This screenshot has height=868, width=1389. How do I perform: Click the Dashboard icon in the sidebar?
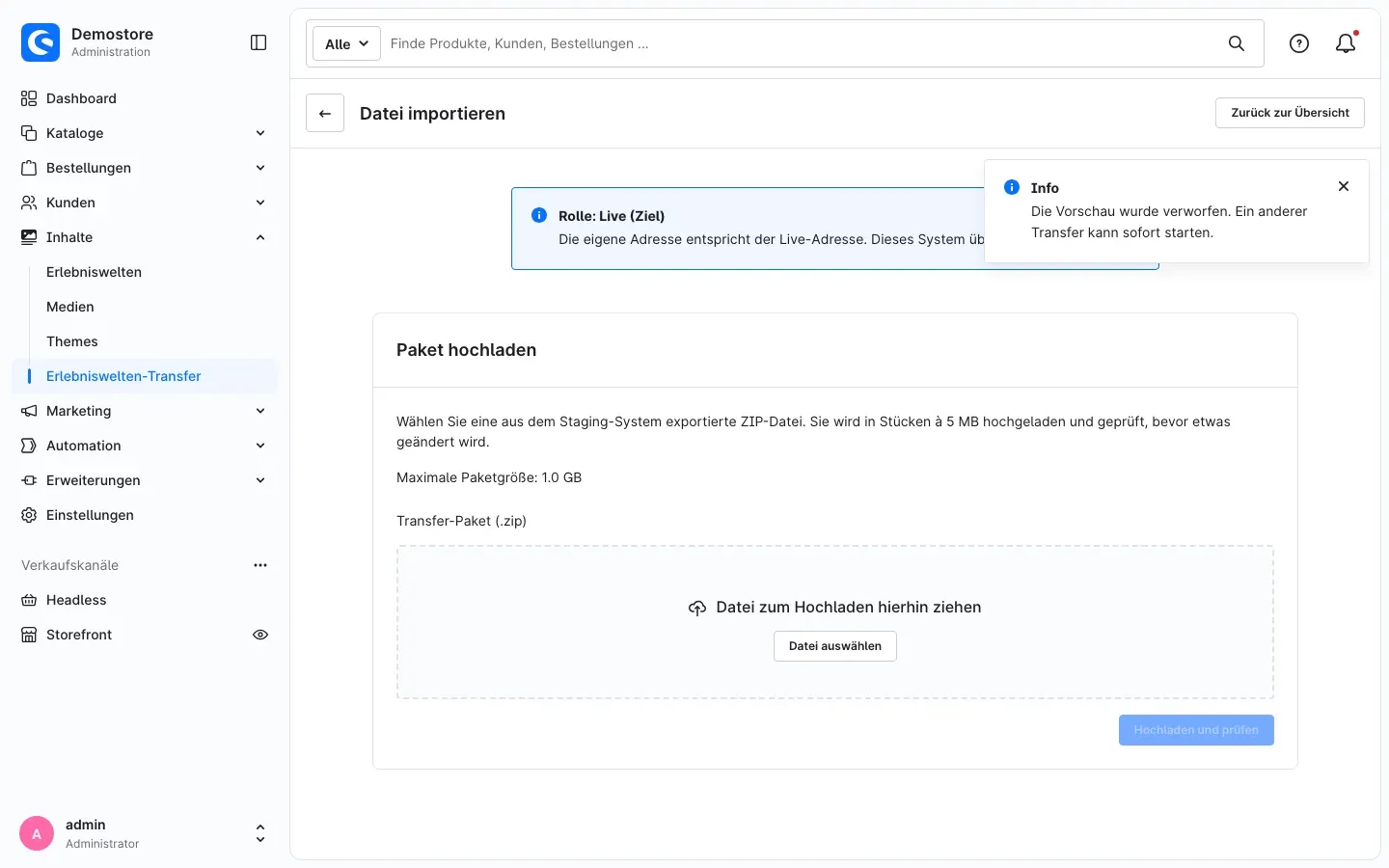[29, 98]
